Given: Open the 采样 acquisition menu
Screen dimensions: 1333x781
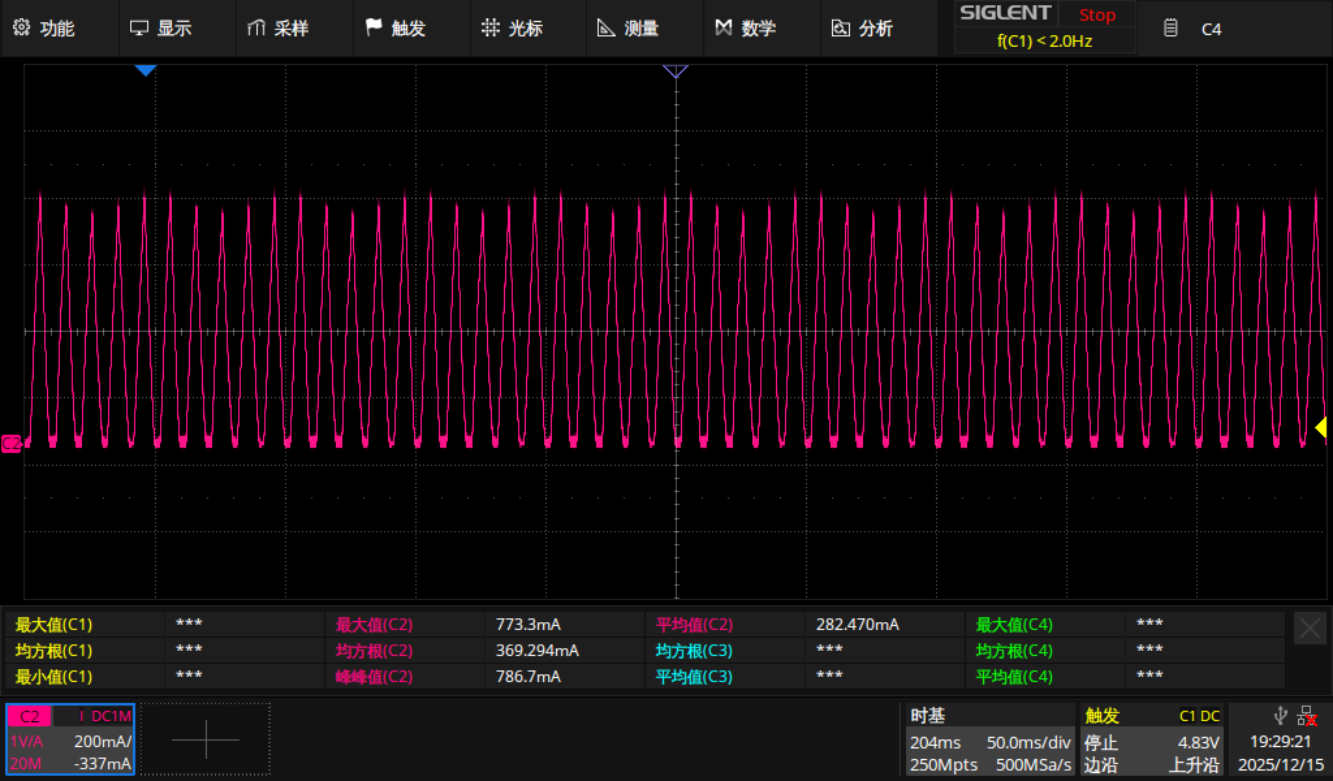Looking at the screenshot, I should (x=277, y=28).
